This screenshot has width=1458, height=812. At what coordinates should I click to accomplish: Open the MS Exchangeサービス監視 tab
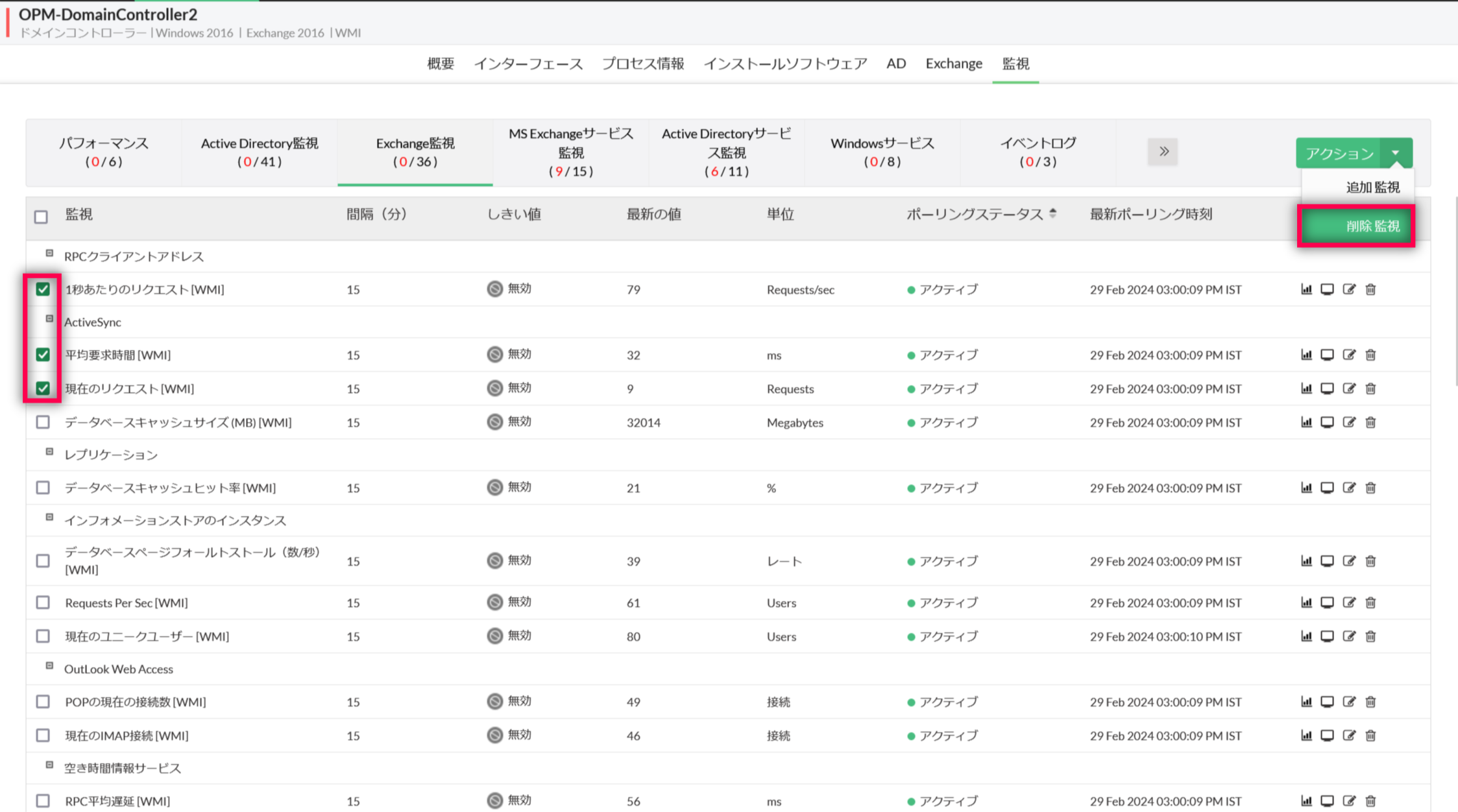pyautogui.click(x=570, y=152)
